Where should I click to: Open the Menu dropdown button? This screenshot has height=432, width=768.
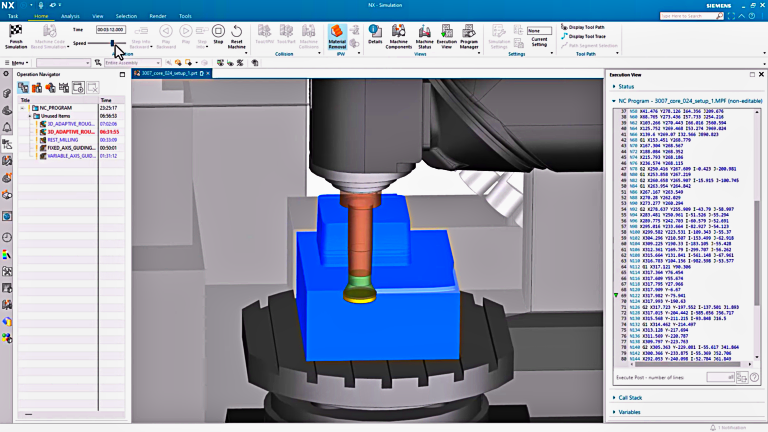pos(16,63)
